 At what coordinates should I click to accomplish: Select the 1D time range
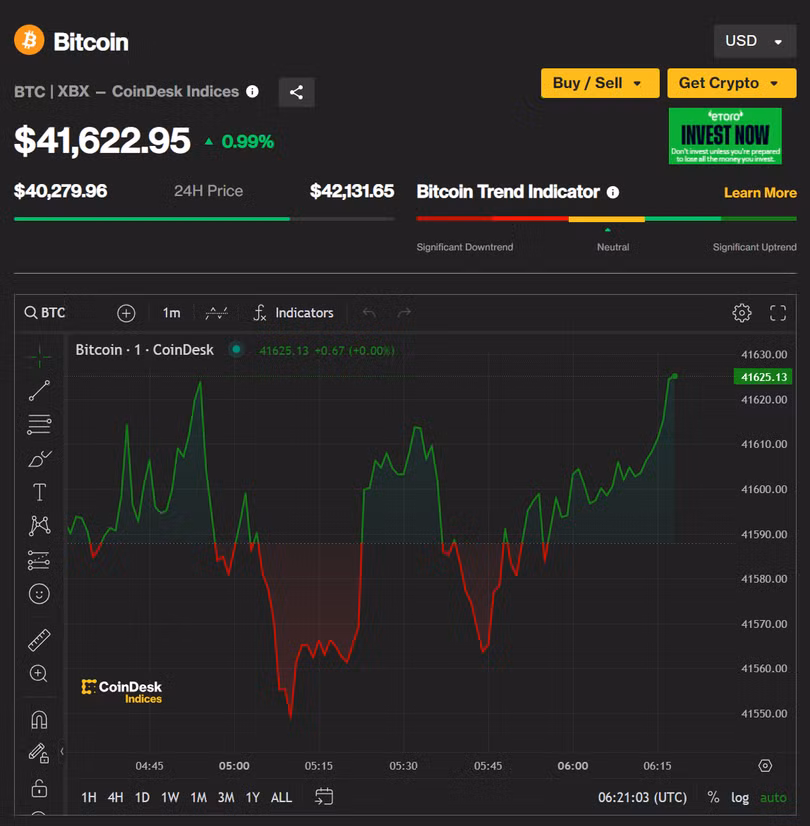coord(142,797)
